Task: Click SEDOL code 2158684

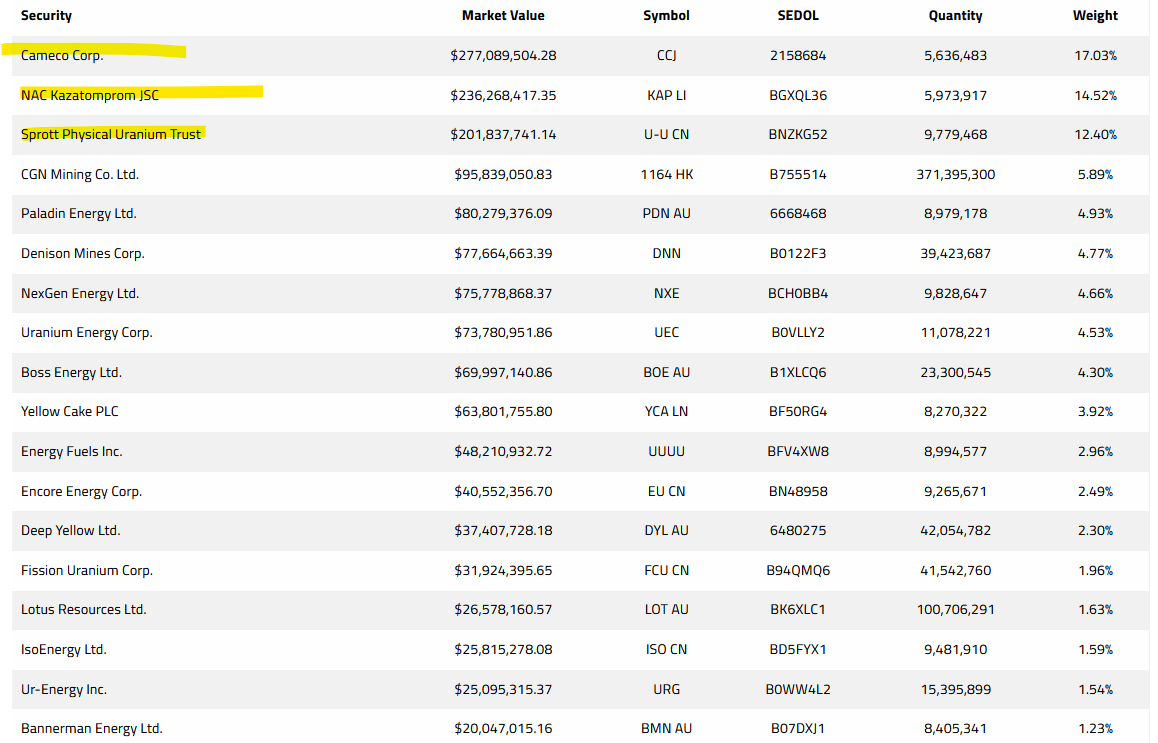Action: click(x=798, y=55)
